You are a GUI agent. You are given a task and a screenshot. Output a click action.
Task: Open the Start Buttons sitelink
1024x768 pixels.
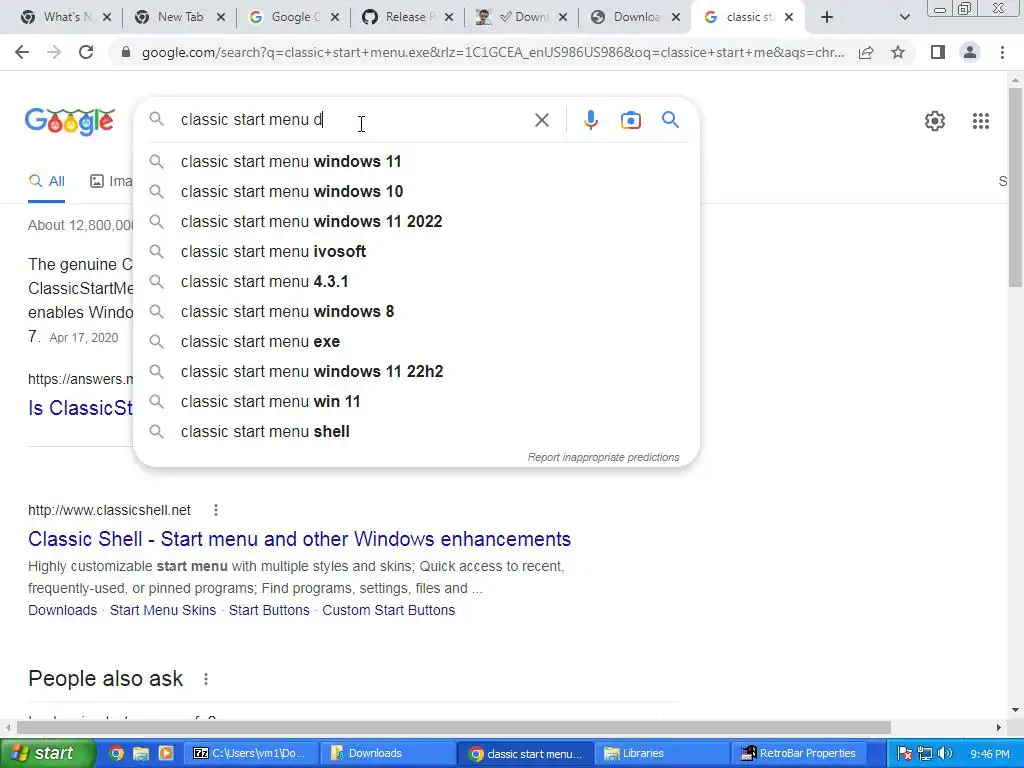click(269, 610)
